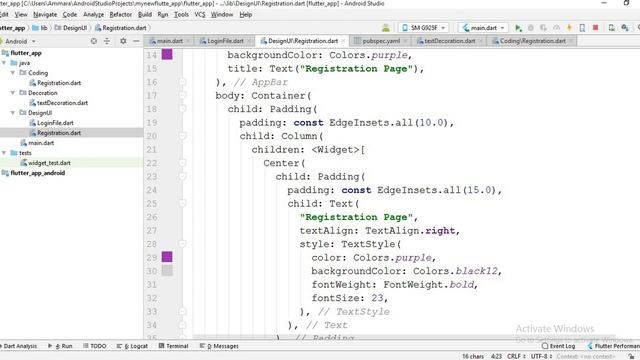Click the UTF-8 encoding in status bar

point(541,356)
